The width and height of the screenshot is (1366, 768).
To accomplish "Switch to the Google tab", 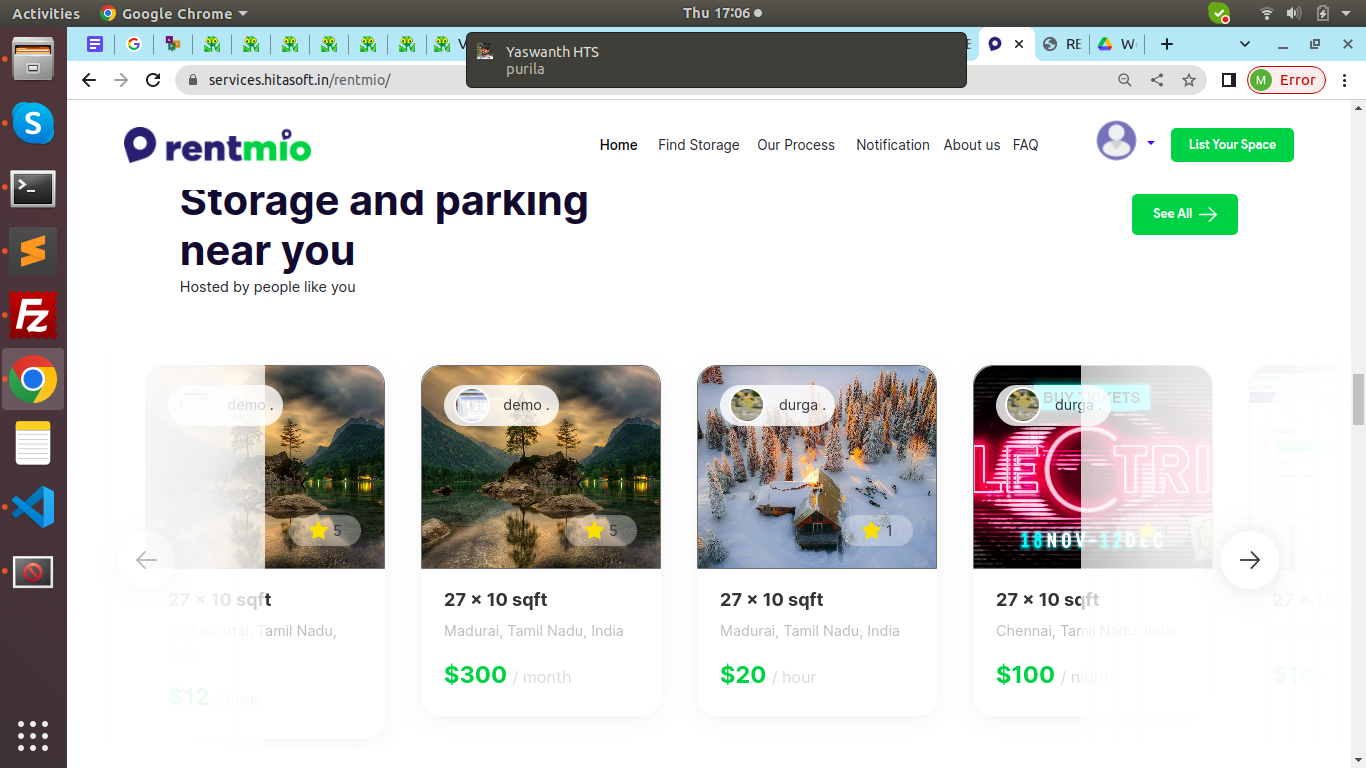I will (134, 44).
